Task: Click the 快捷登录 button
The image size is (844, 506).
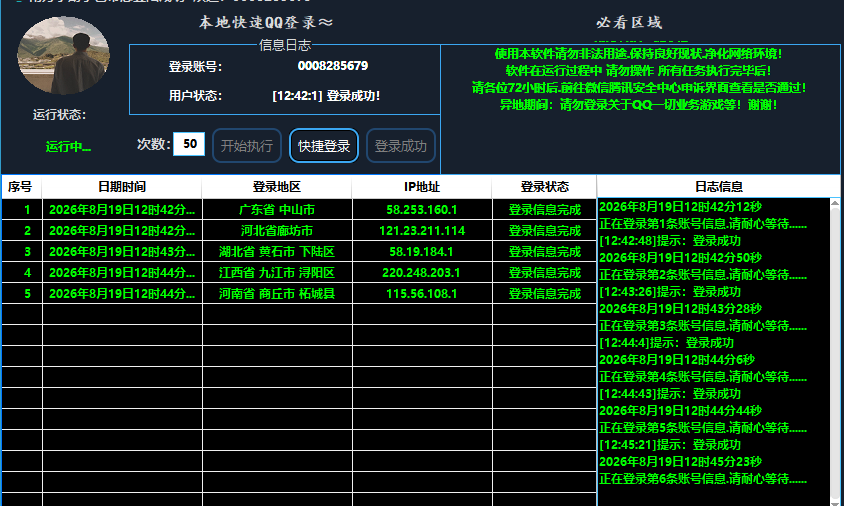Action: (x=323, y=145)
